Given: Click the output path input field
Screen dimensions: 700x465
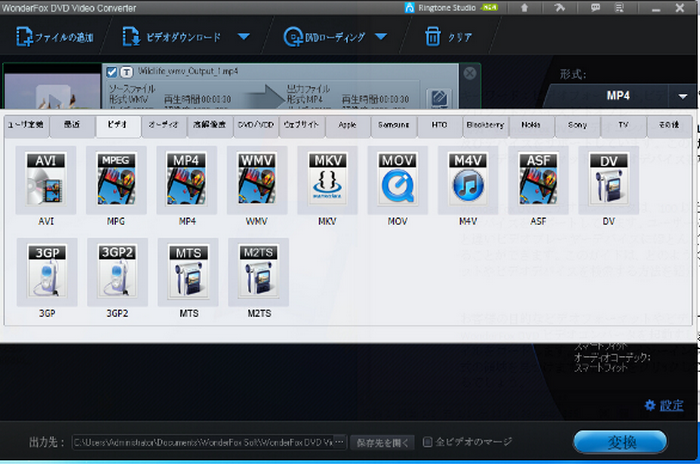Looking at the screenshot, I should click(x=202, y=442).
